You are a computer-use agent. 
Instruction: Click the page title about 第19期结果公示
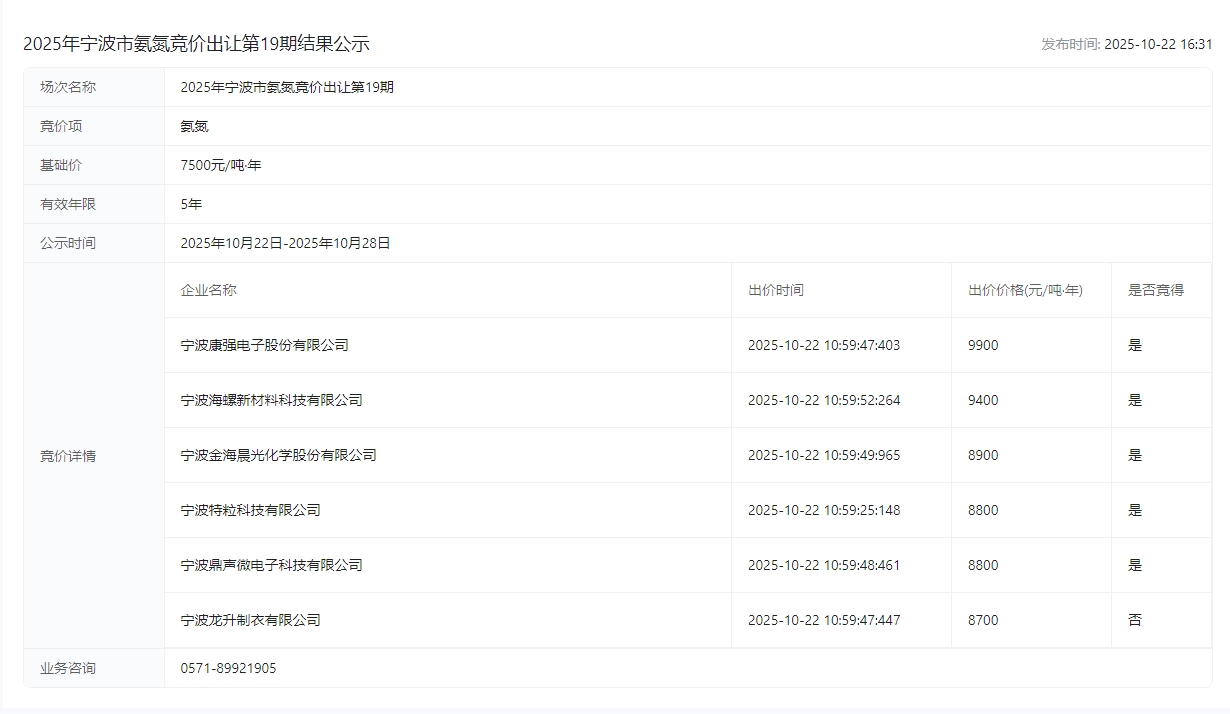click(196, 44)
